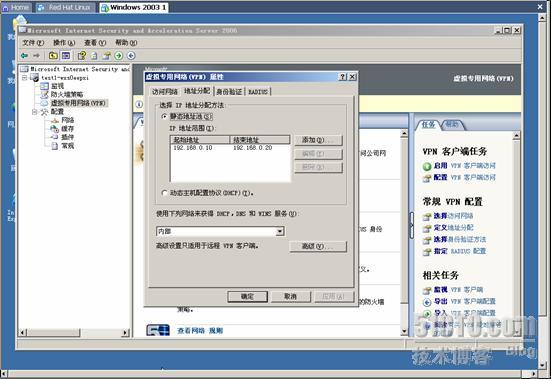Viewport: 551px width, 379px height.
Task: Click the 添加 button
Action: tap(318, 140)
